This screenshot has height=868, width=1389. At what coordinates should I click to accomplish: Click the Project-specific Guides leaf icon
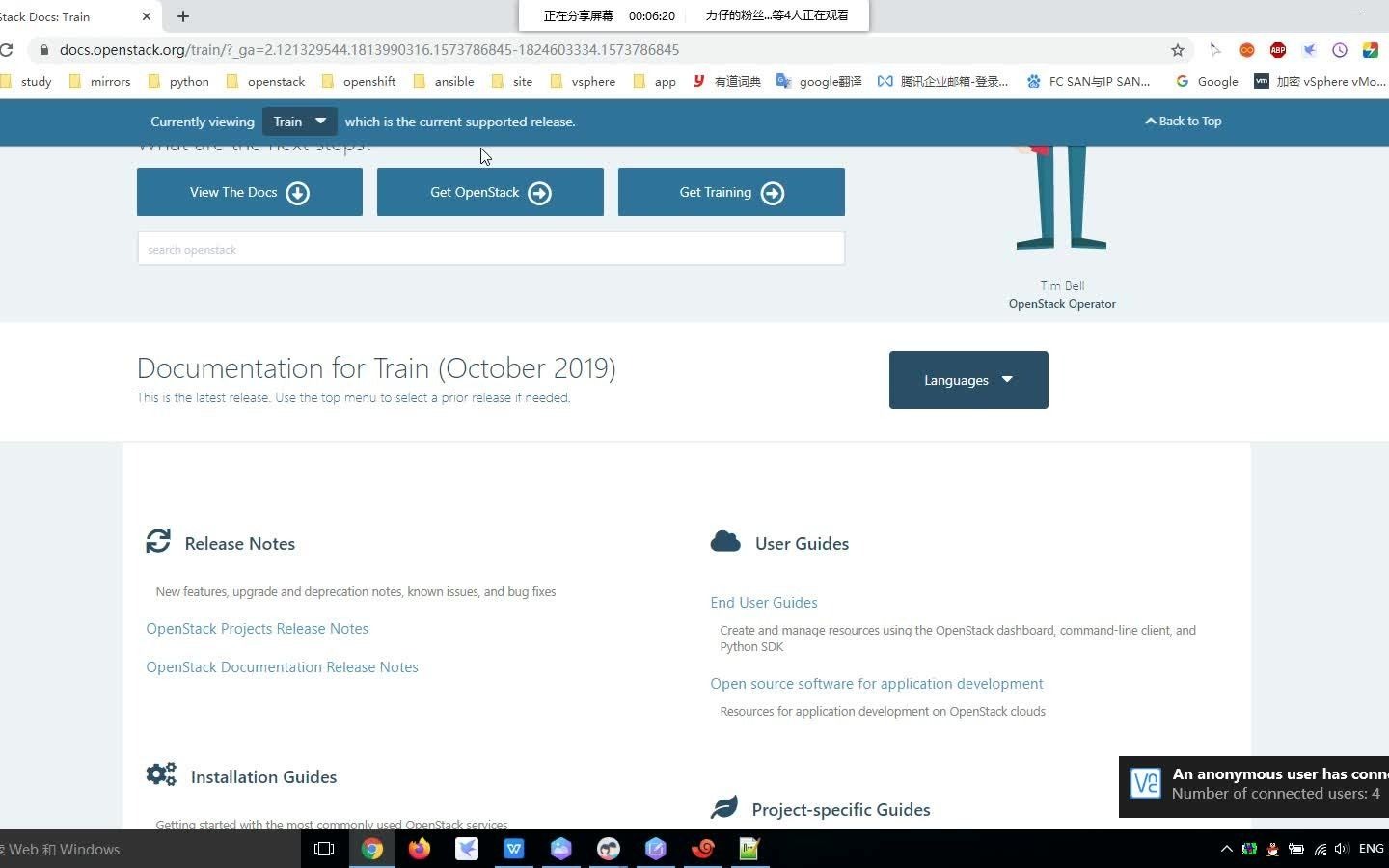724,807
